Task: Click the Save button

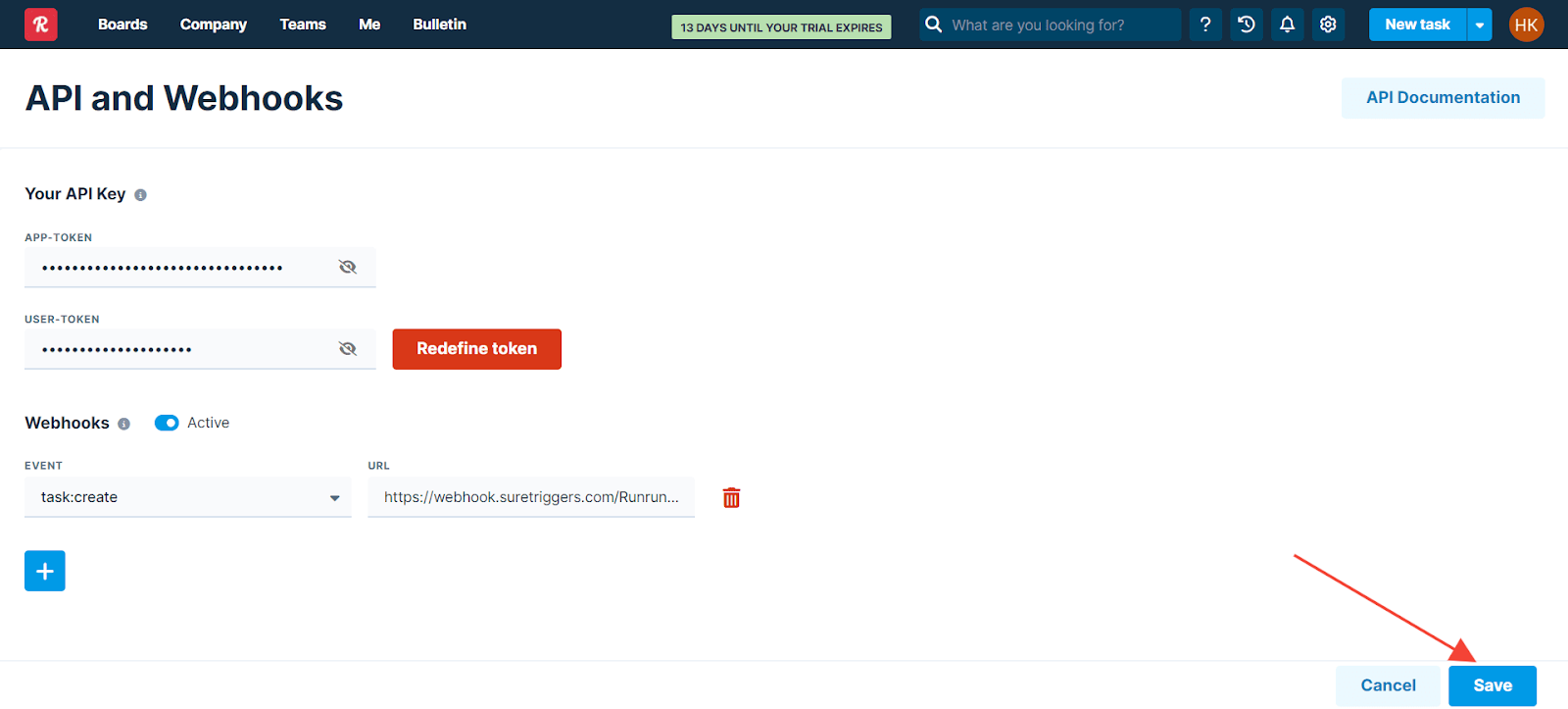Action: [1493, 685]
